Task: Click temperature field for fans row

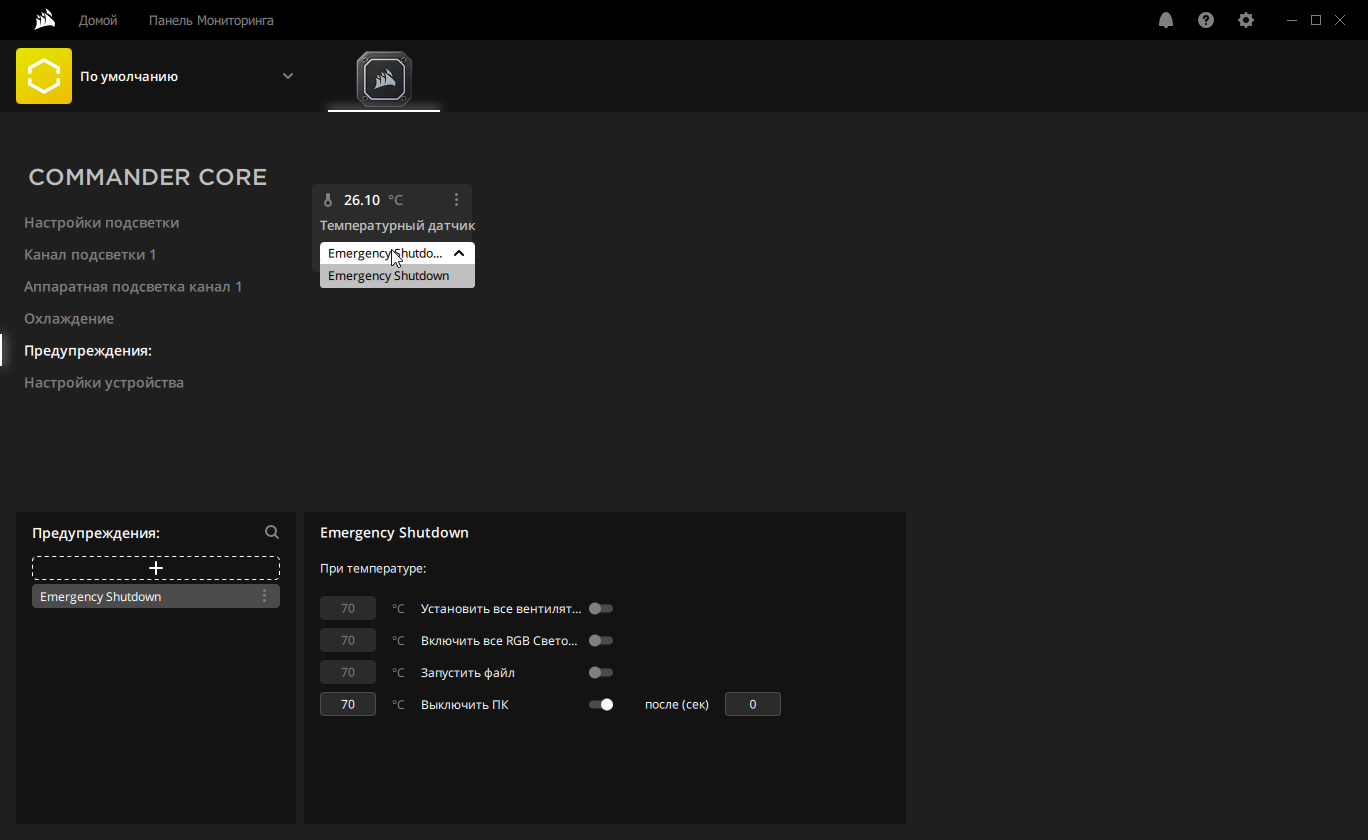Action: pyautogui.click(x=348, y=608)
